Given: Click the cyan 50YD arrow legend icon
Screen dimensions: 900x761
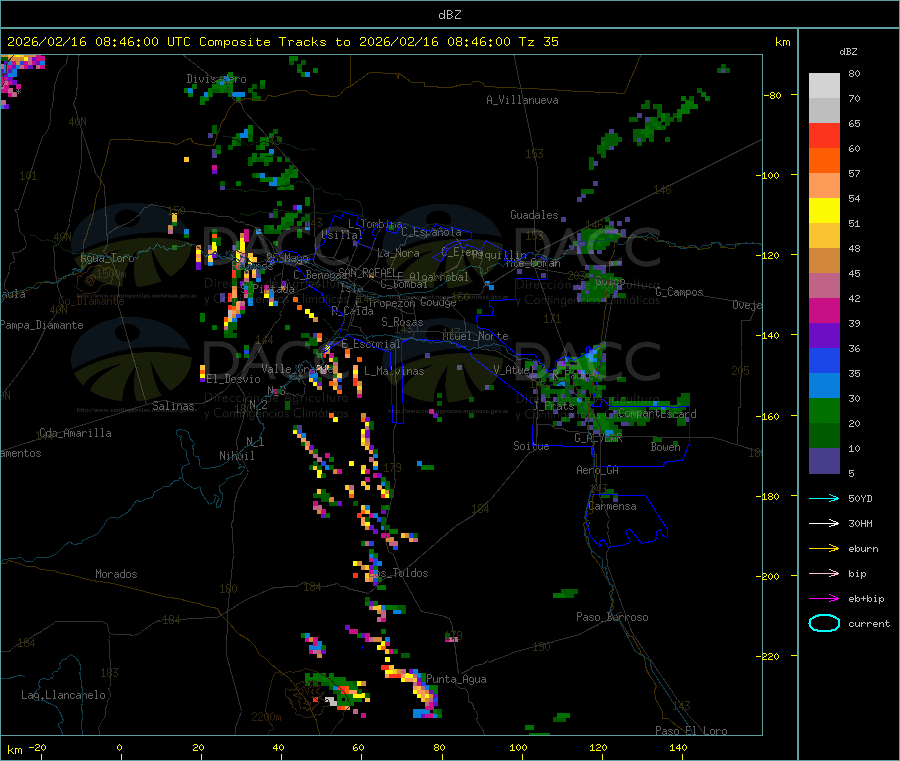Looking at the screenshot, I should pyautogui.click(x=824, y=498).
